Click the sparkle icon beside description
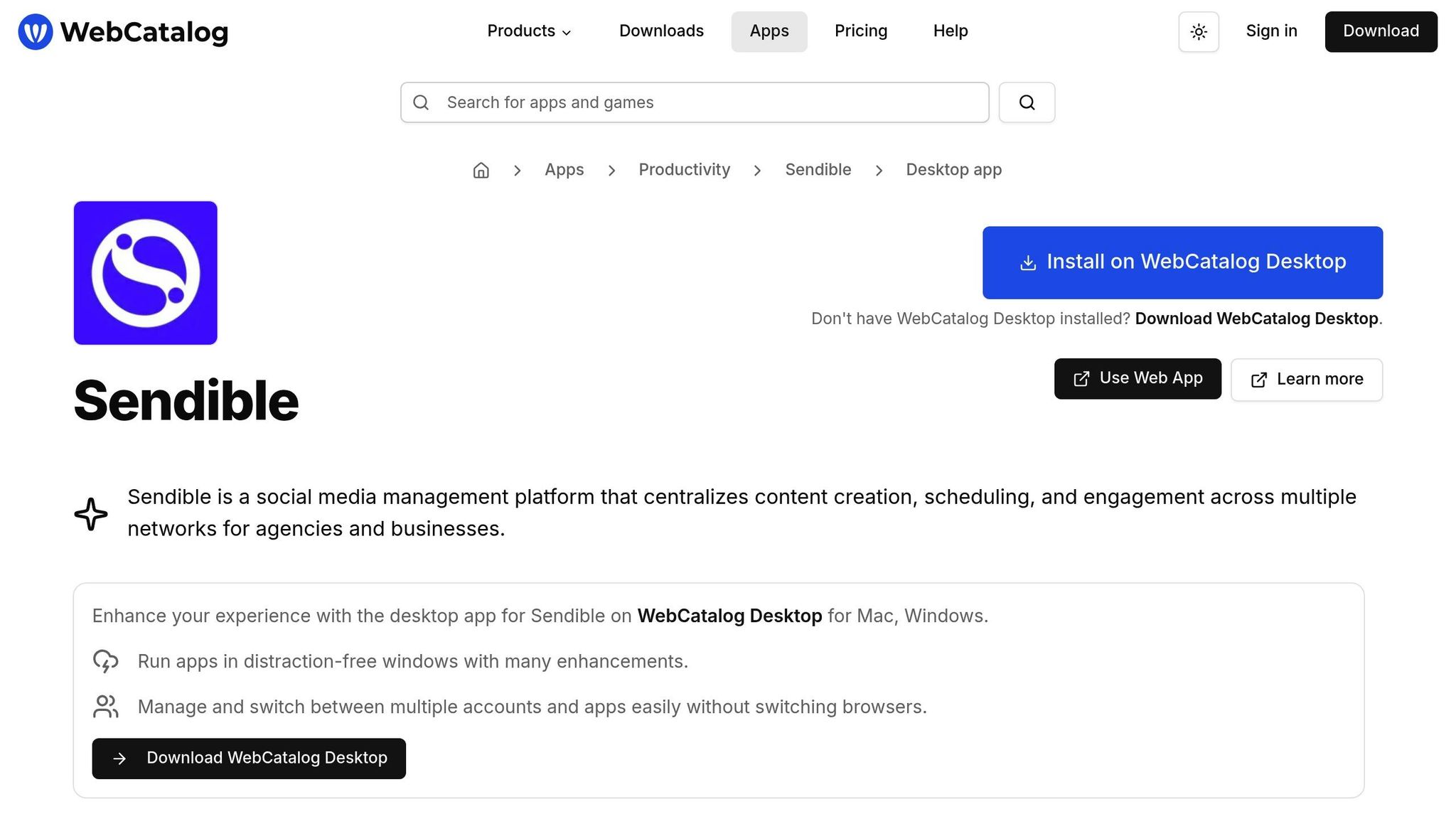 click(x=91, y=513)
